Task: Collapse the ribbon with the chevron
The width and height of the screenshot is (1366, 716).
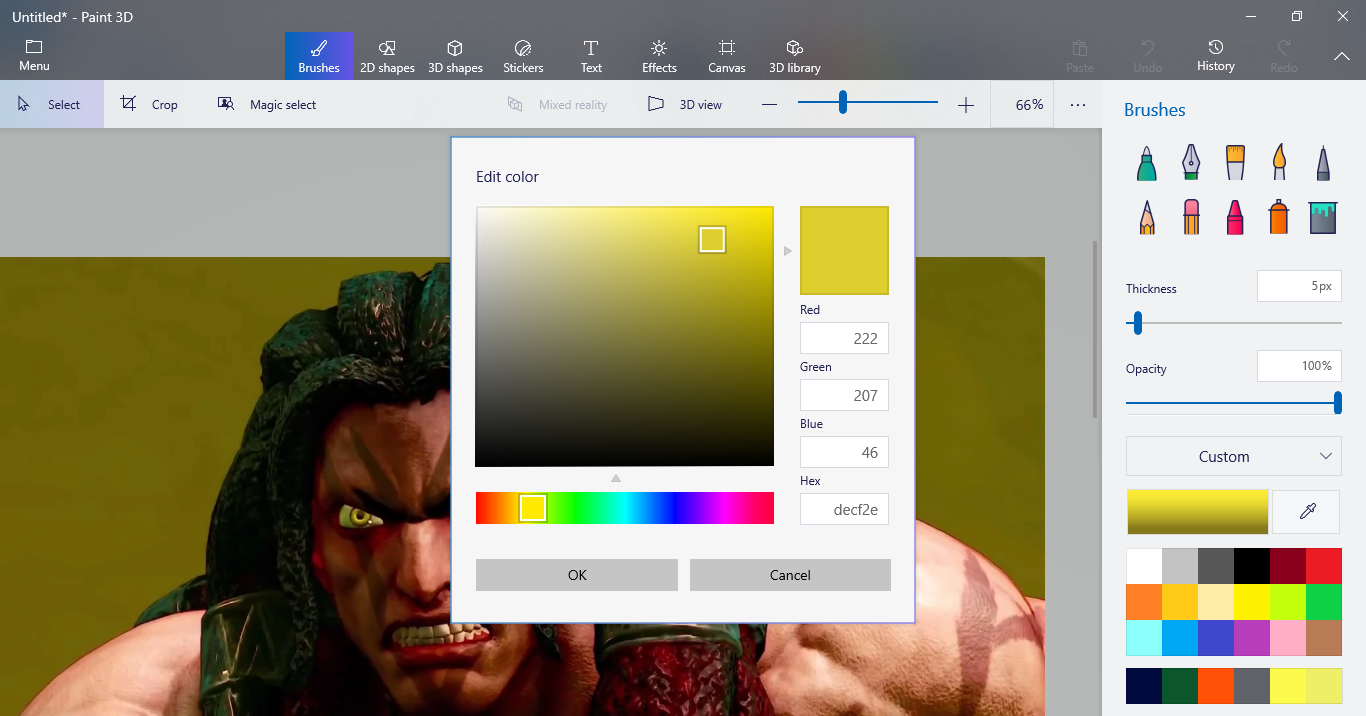Action: pyautogui.click(x=1341, y=57)
